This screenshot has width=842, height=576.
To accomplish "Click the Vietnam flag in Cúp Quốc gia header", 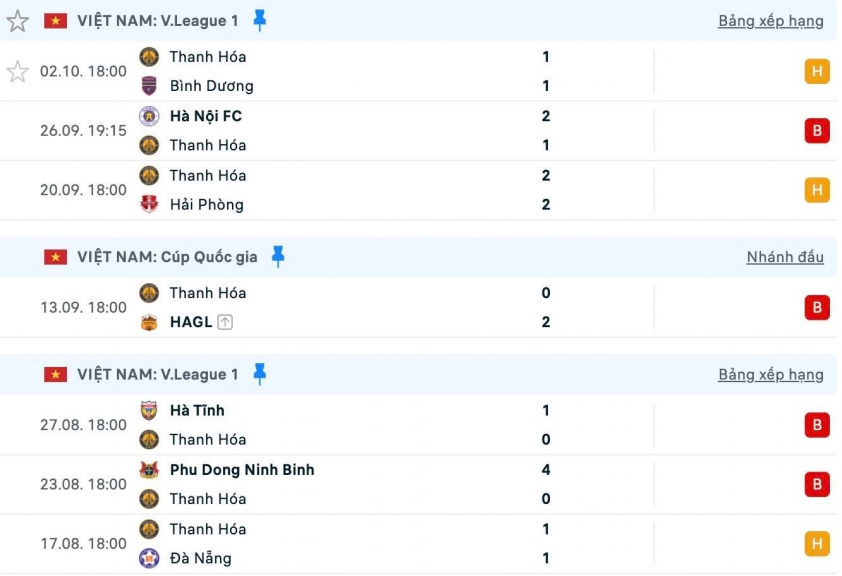I will coord(55,257).
